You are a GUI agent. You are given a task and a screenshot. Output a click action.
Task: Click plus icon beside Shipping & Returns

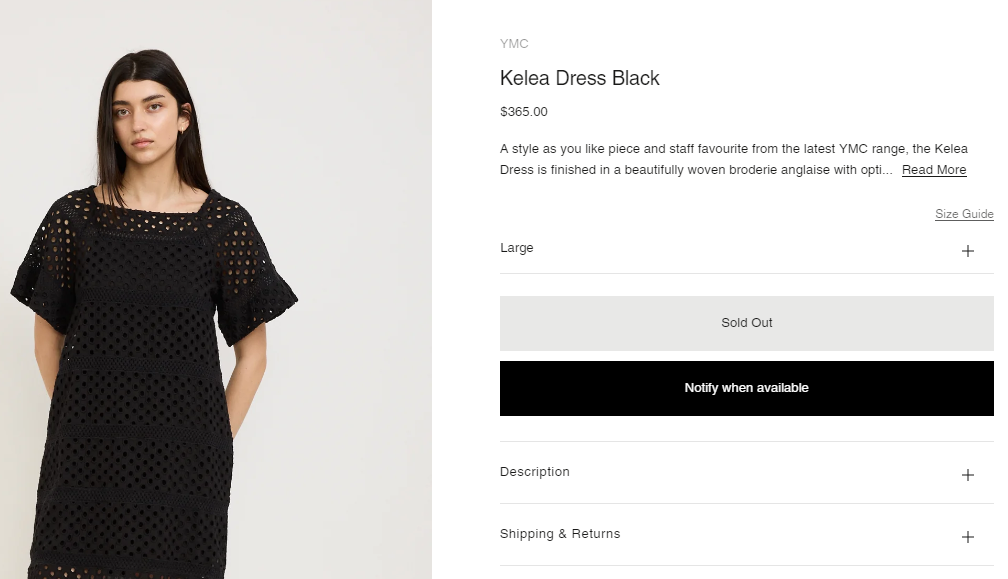coord(967,537)
